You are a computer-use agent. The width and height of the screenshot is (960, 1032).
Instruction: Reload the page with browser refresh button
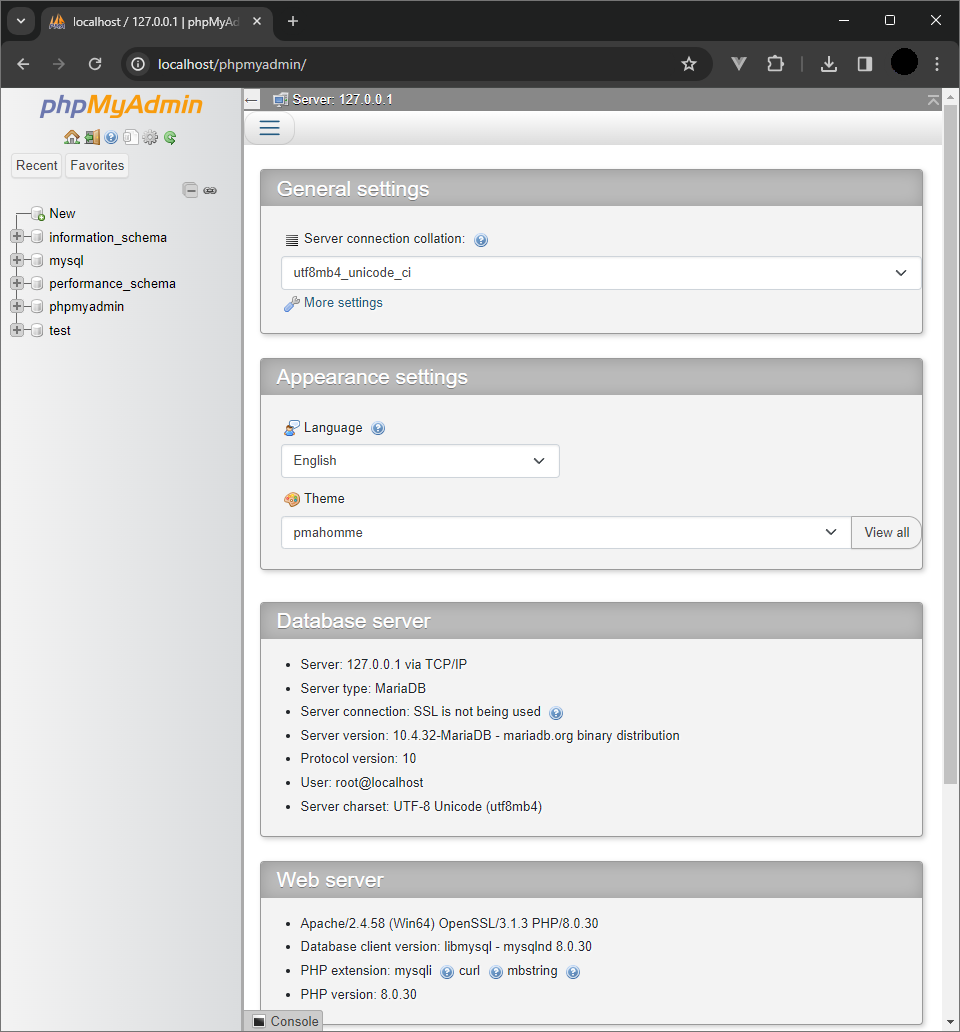pyautogui.click(x=95, y=64)
